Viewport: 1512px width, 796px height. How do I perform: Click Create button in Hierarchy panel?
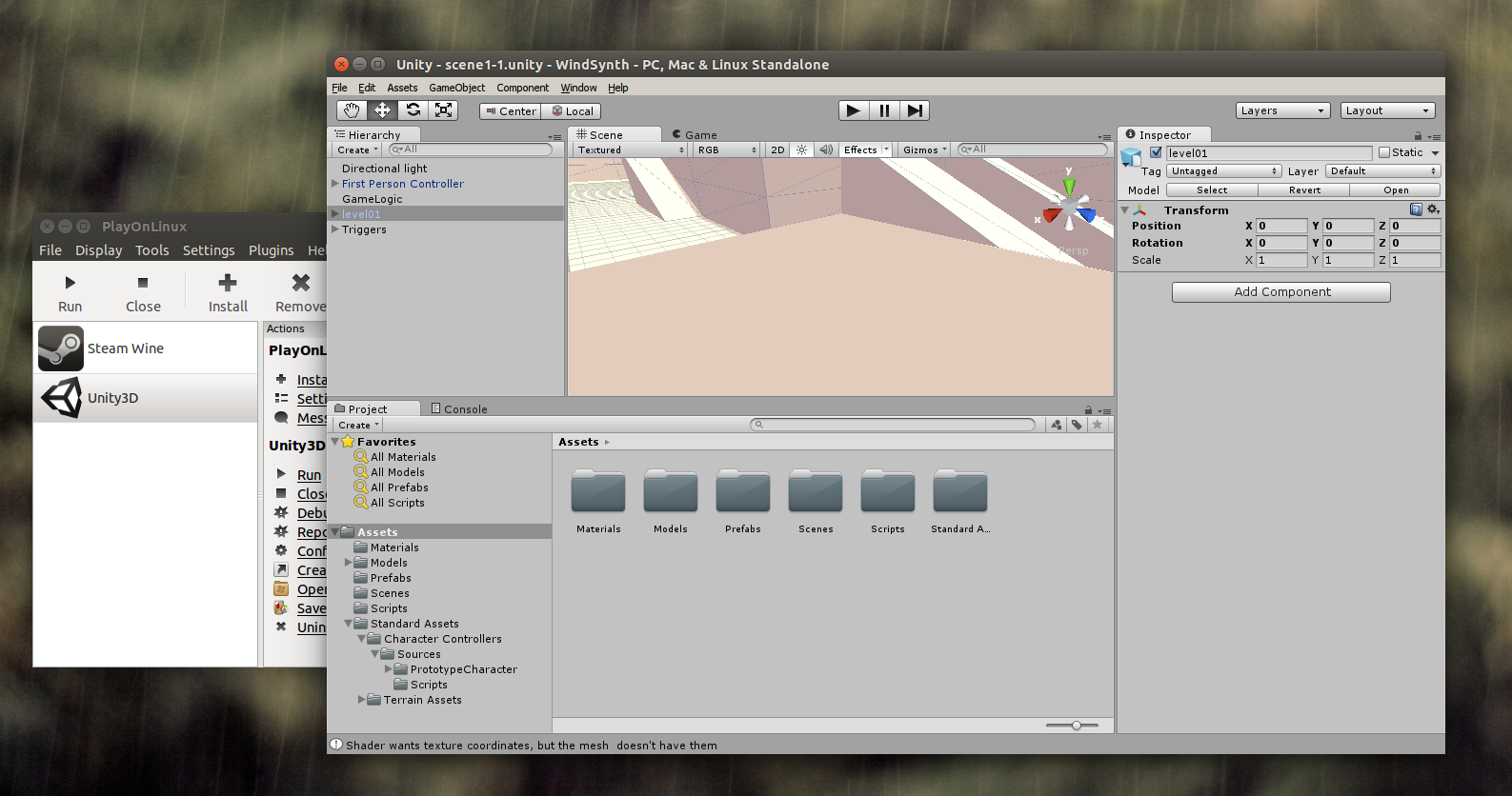(x=357, y=150)
